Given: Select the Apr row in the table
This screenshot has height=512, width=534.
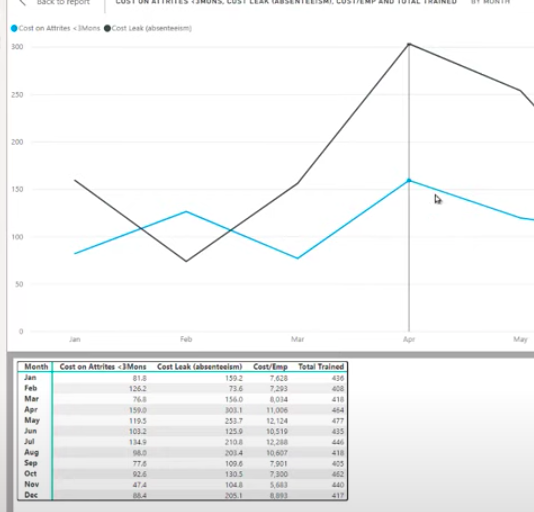Looking at the screenshot, I should coord(183,410).
